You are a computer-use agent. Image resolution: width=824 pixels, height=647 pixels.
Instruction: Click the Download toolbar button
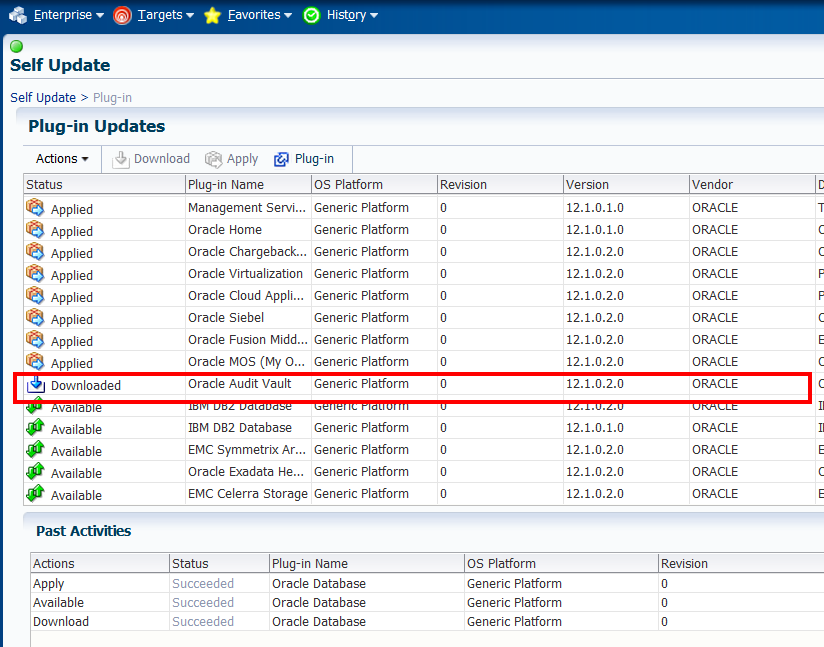(x=151, y=159)
